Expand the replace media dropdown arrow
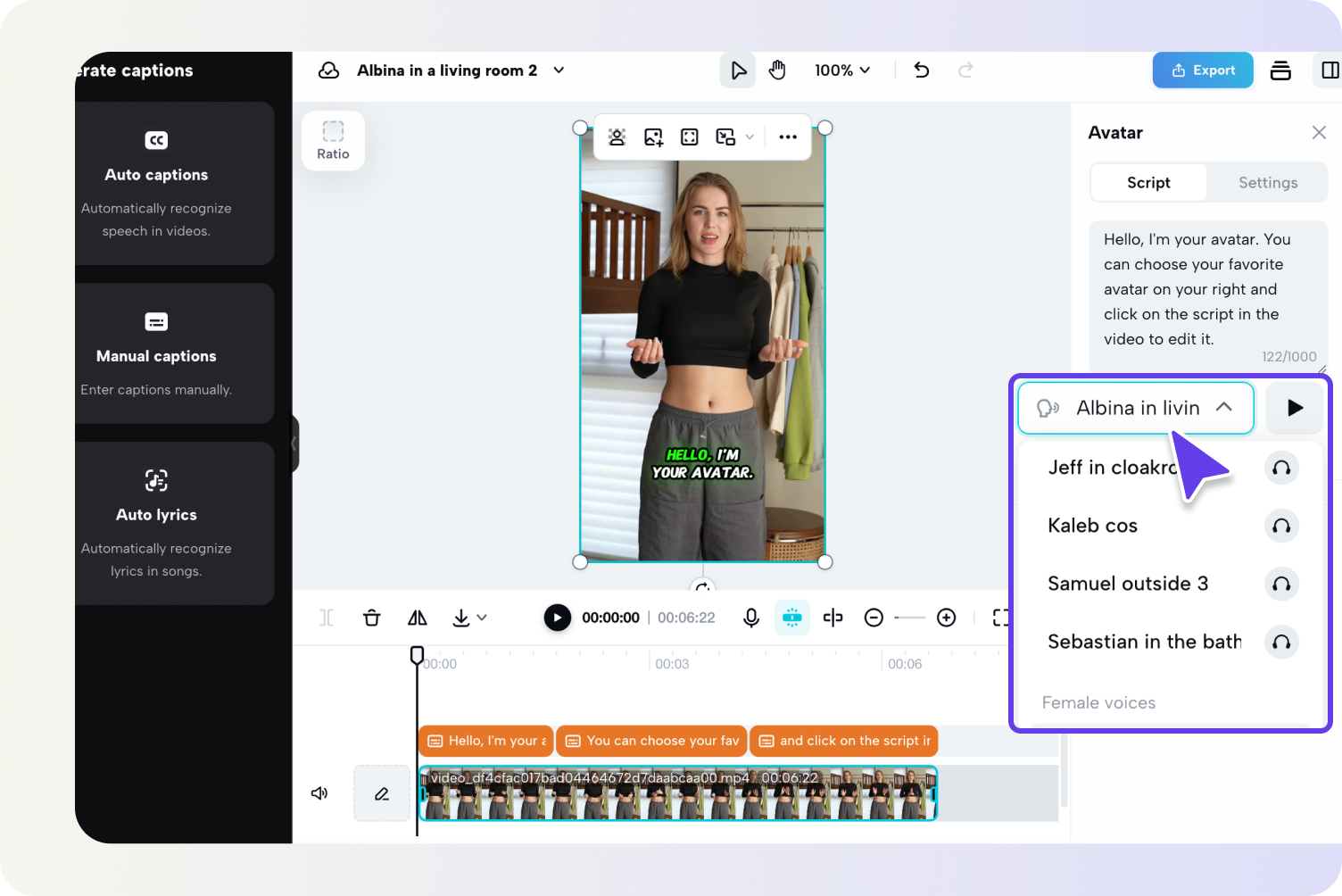Screen dimensions: 1342x896 [x=750, y=137]
